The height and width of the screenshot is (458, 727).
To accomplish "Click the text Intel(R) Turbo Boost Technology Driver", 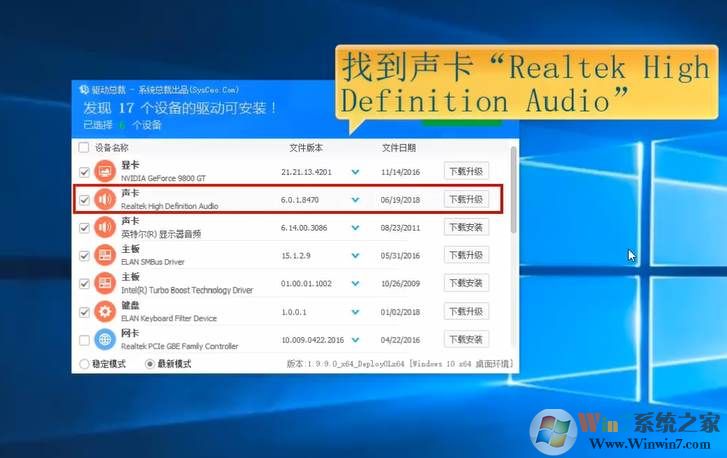I will click(x=187, y=290).
